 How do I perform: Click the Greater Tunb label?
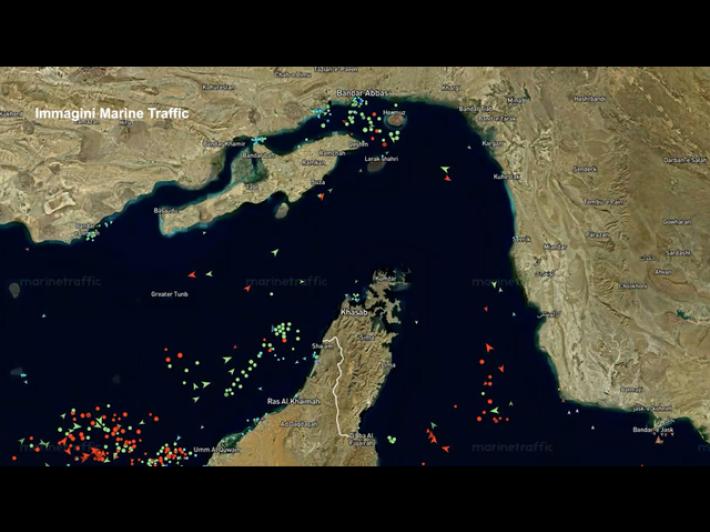pyautogui.click(x=169, y=294)
